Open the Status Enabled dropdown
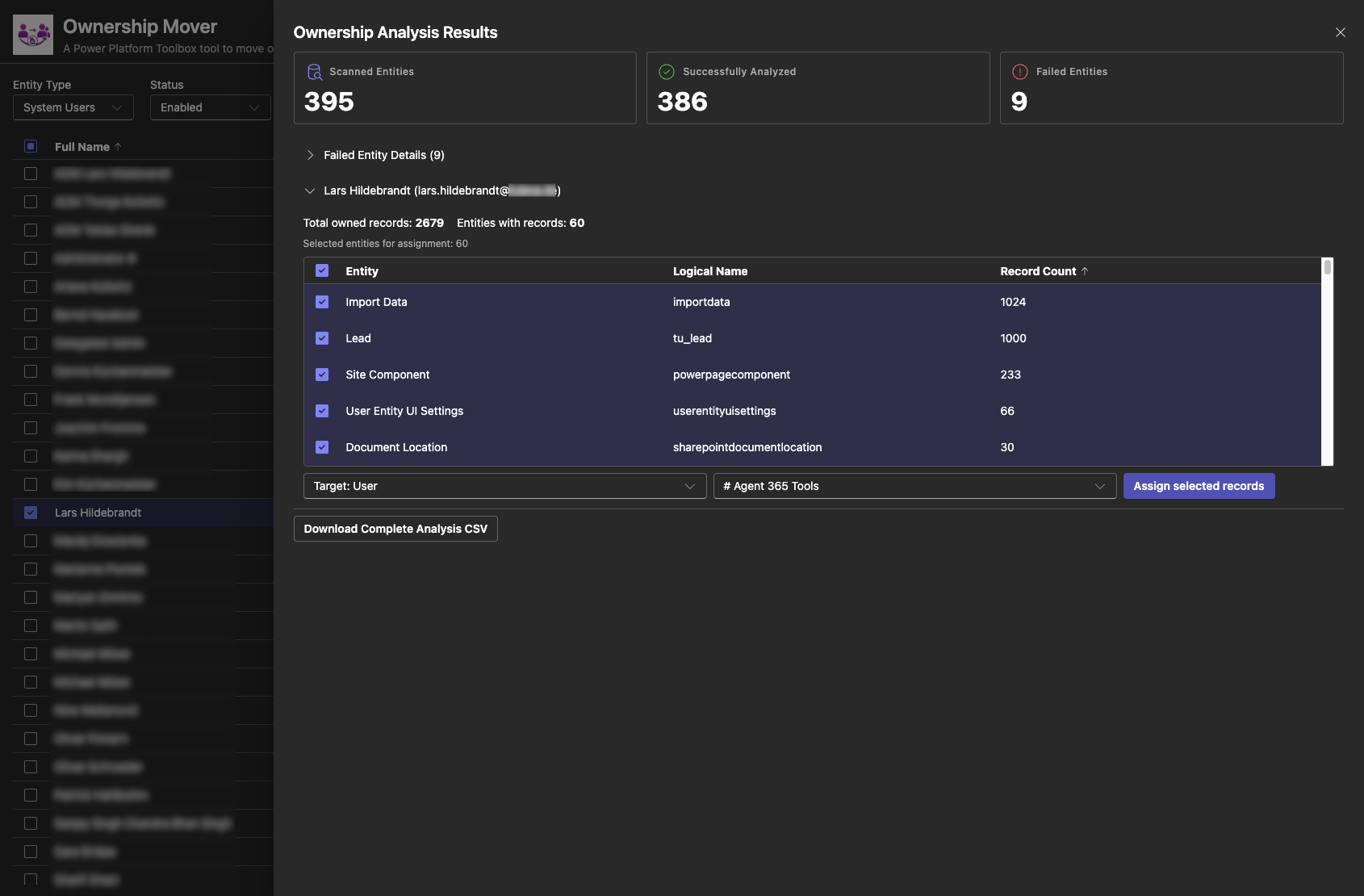This screenshot has width=1364, height=896. click(x=210, y=107)
